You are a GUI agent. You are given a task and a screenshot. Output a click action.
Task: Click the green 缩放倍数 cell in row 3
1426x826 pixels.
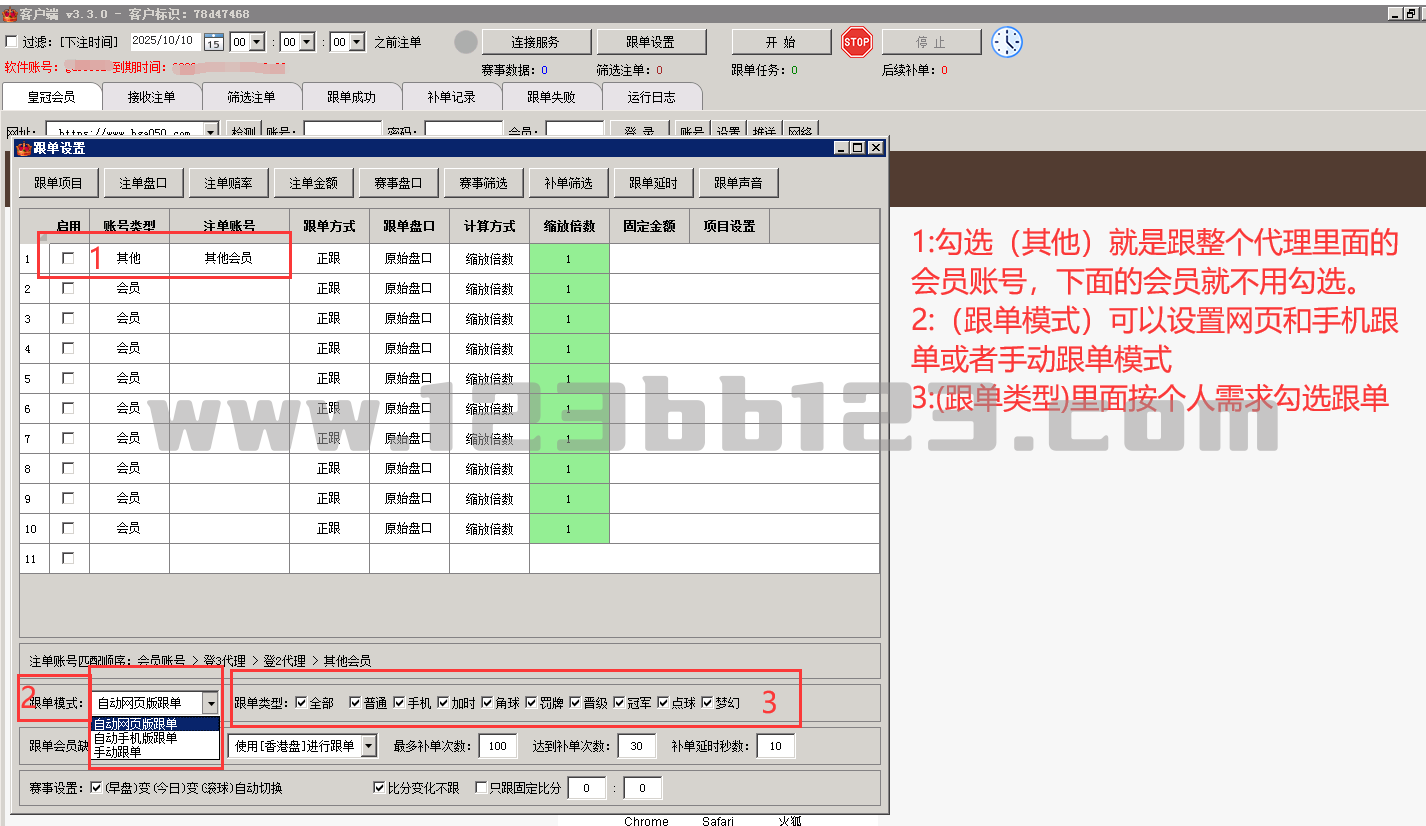tap(568, 319)
